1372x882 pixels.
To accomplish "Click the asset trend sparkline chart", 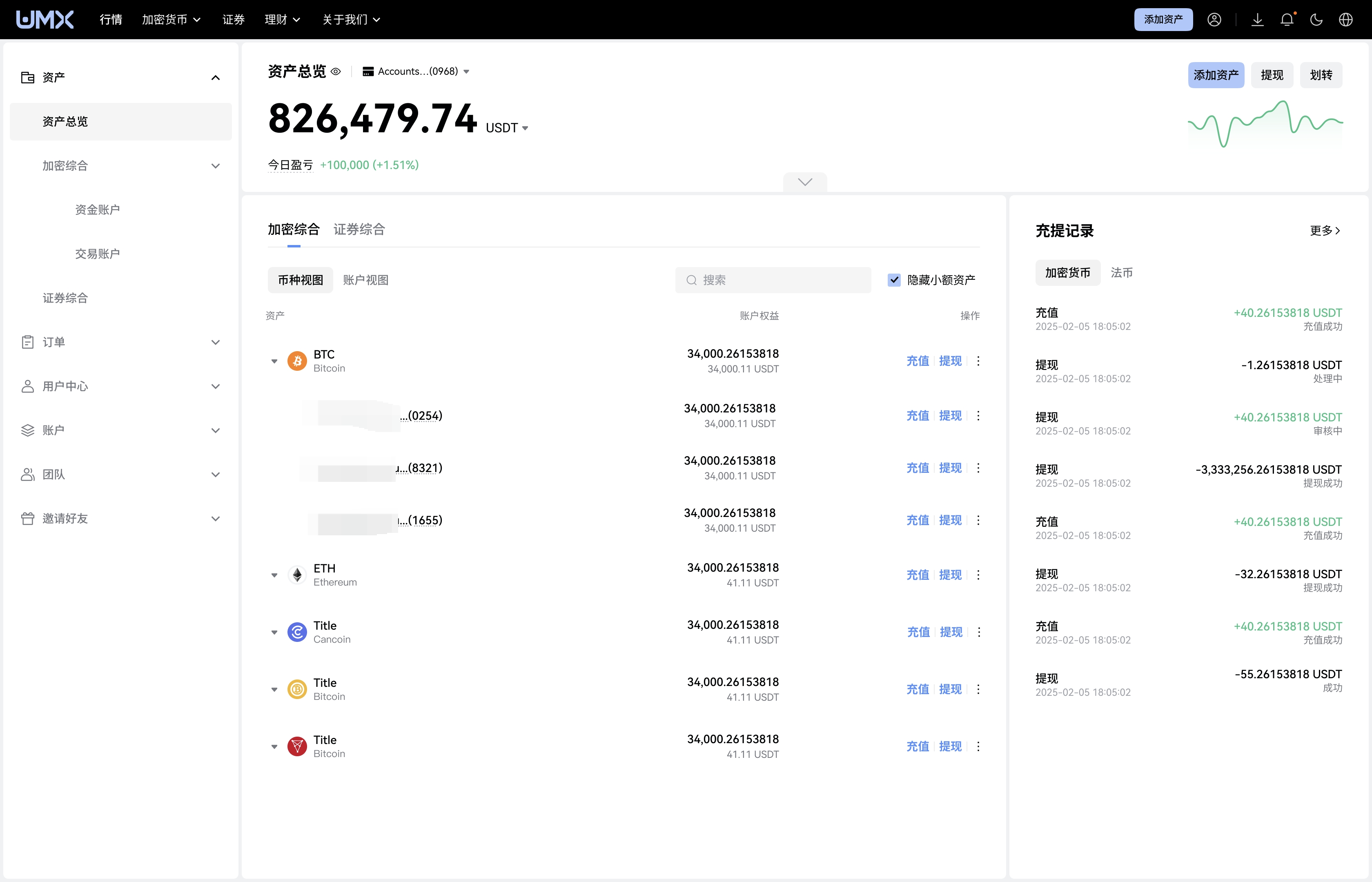I will pos(1265,124).
